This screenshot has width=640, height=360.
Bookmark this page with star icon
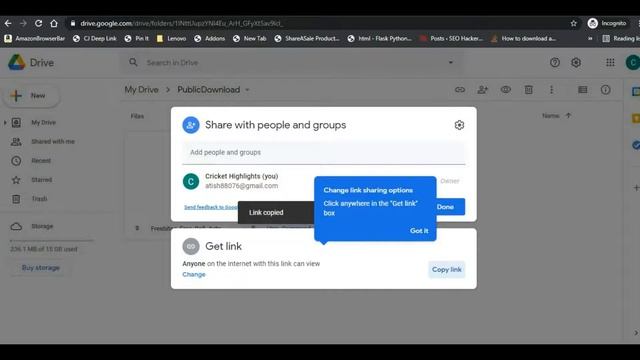[x=573, y=23]
